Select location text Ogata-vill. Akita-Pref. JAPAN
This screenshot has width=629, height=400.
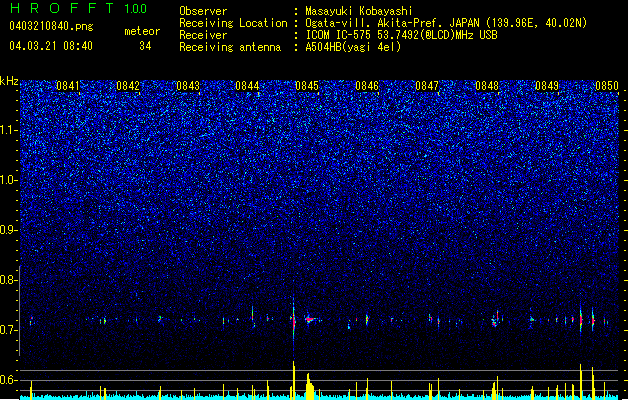tap(394, 23)
